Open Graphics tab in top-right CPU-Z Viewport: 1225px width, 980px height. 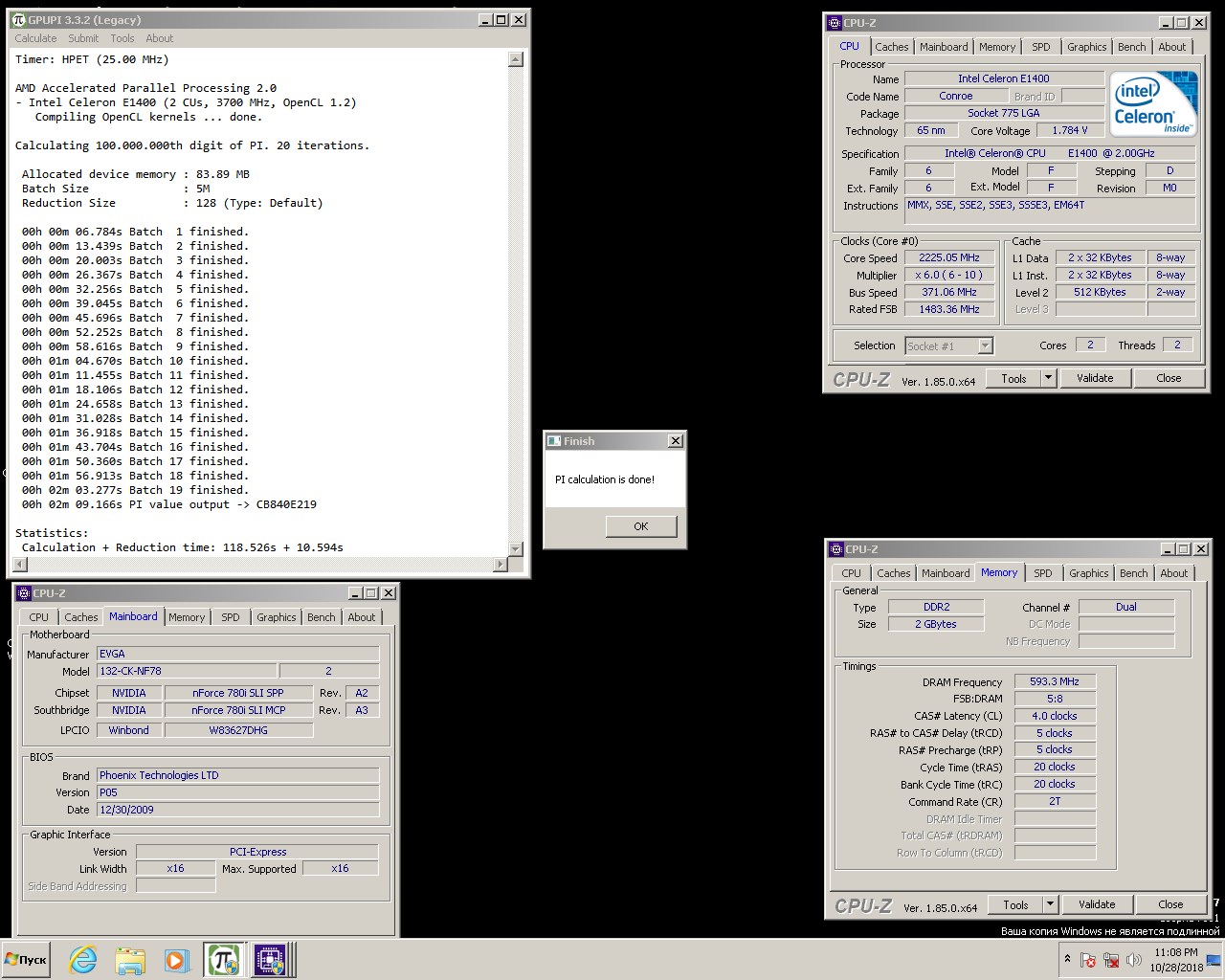click(1087, 47)
